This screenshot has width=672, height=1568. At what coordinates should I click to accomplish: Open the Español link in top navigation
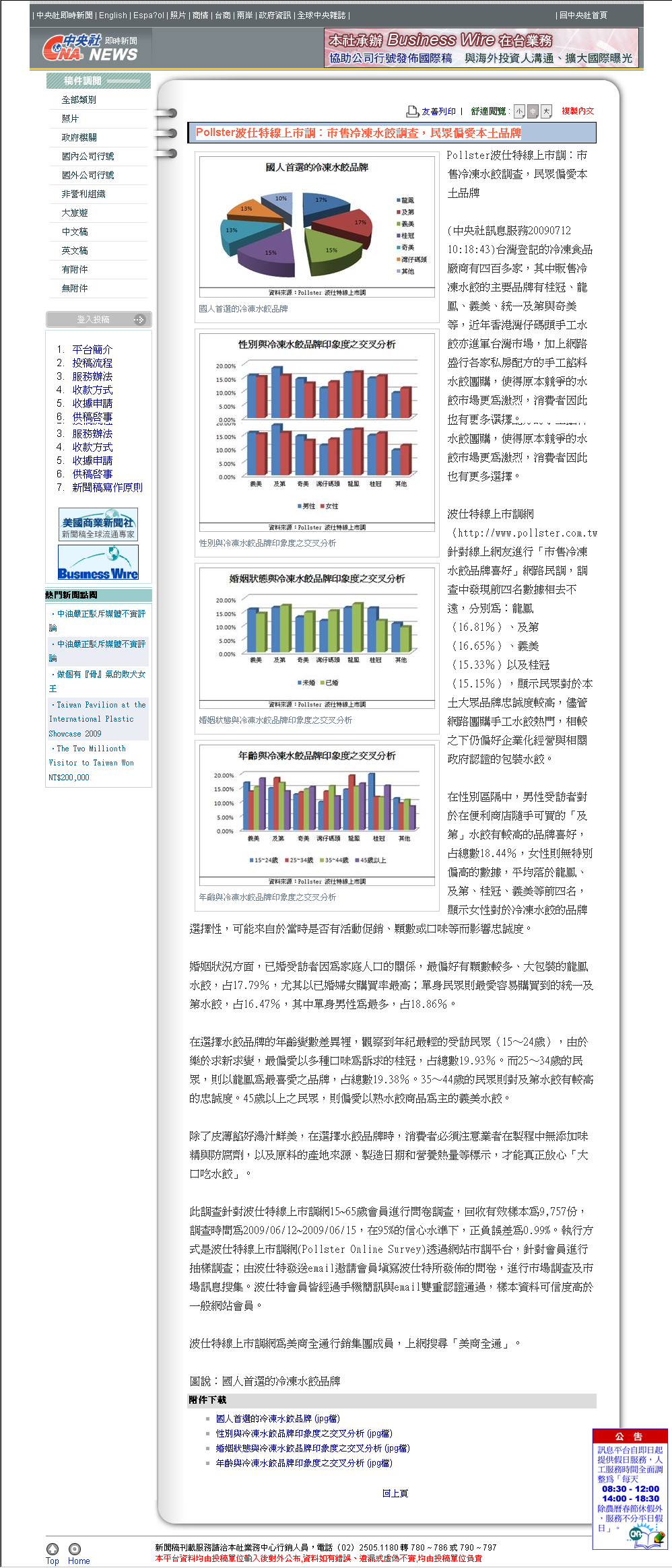coord(149,15)
